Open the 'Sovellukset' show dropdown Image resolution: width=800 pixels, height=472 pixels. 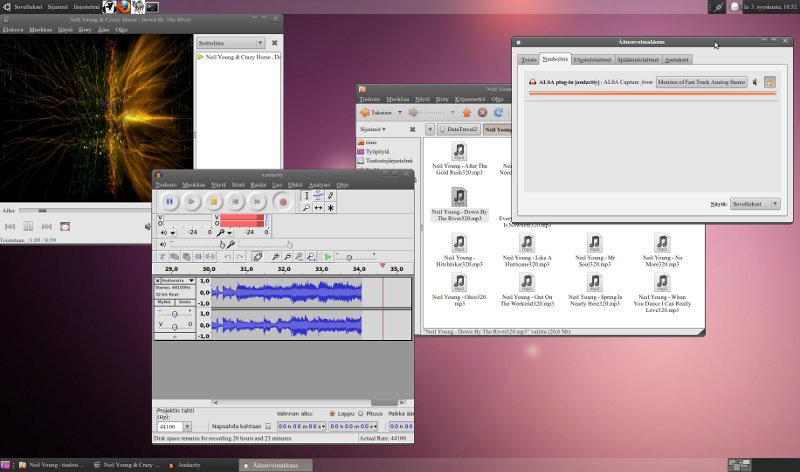755,204
